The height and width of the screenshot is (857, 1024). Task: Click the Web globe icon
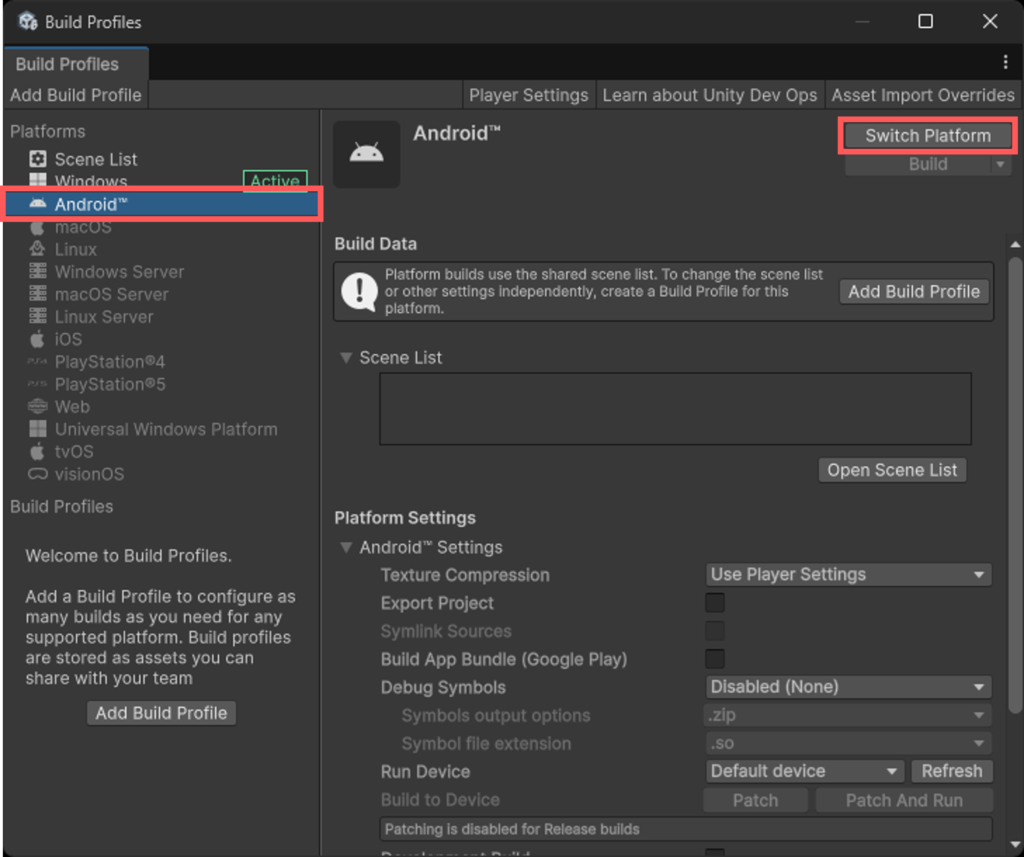click(x=38, y=407)
